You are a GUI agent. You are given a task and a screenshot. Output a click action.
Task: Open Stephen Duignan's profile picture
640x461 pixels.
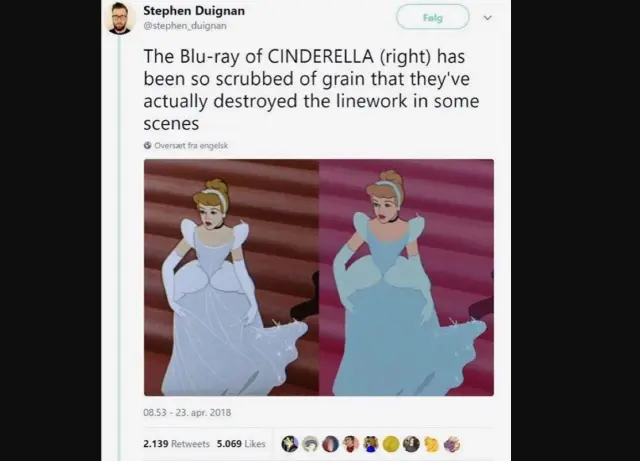click(x=119, y=18)
